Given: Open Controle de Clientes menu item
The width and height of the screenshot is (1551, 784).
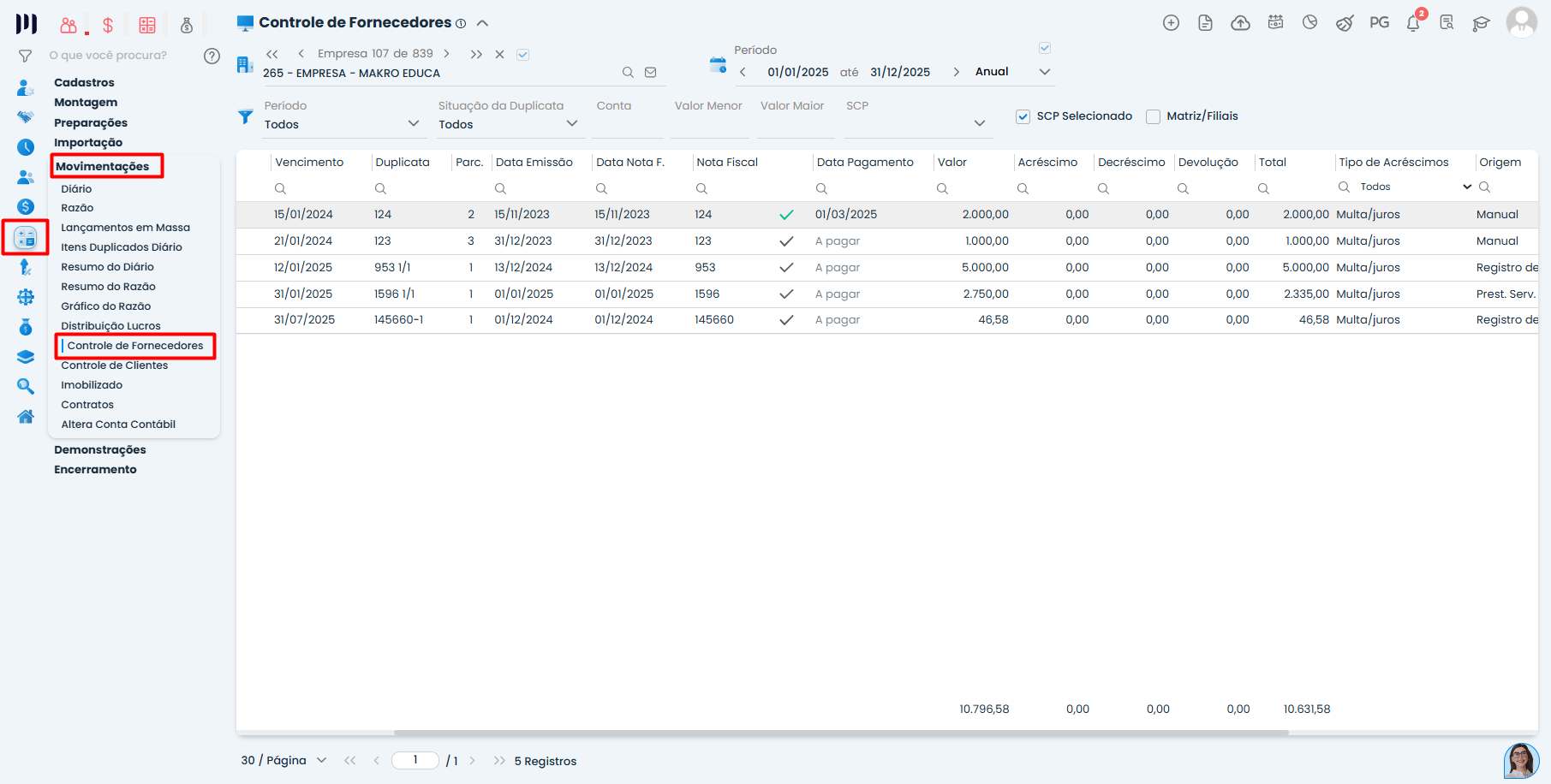Looking at the screenshot, I should pyautogui.click(x=114, y=365).
